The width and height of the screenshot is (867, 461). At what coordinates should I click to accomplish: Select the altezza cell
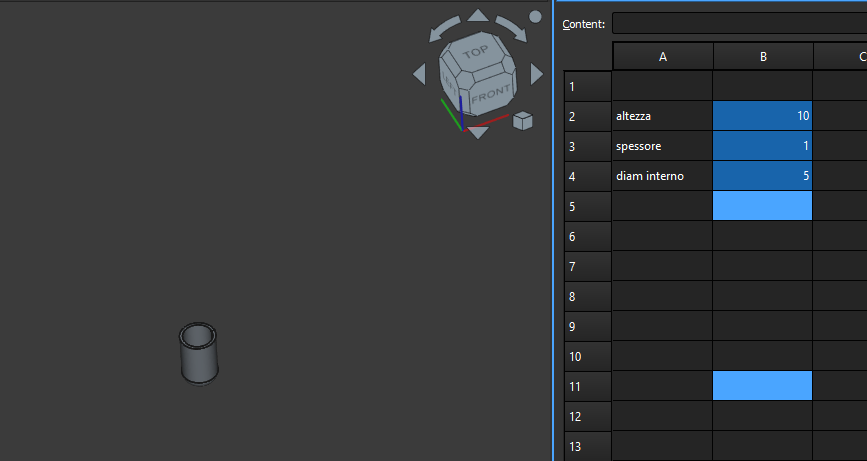click(x=662, y=116)
